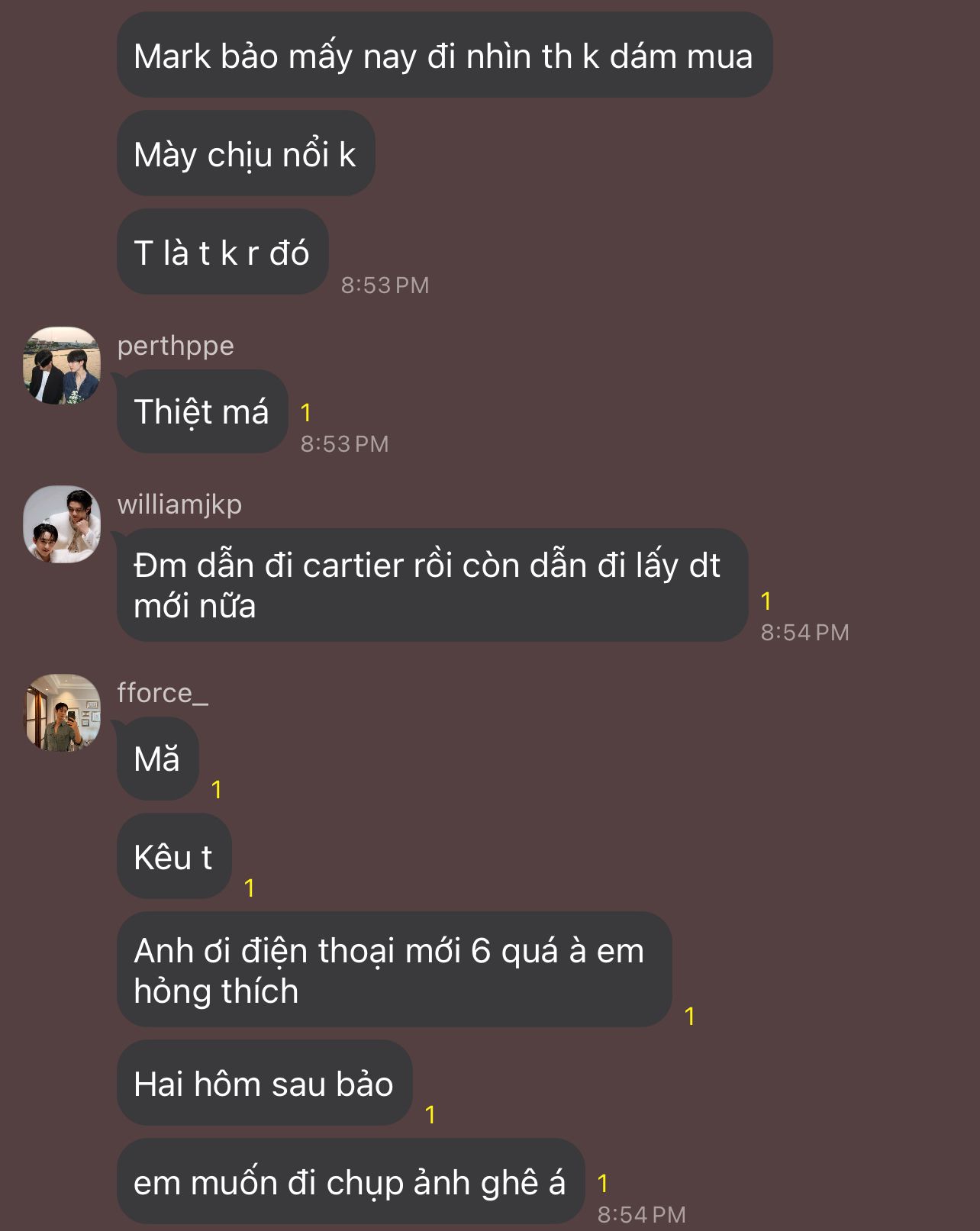
Task: View fforce_'s mirror selfie avatar
Action: click(62, 713)
